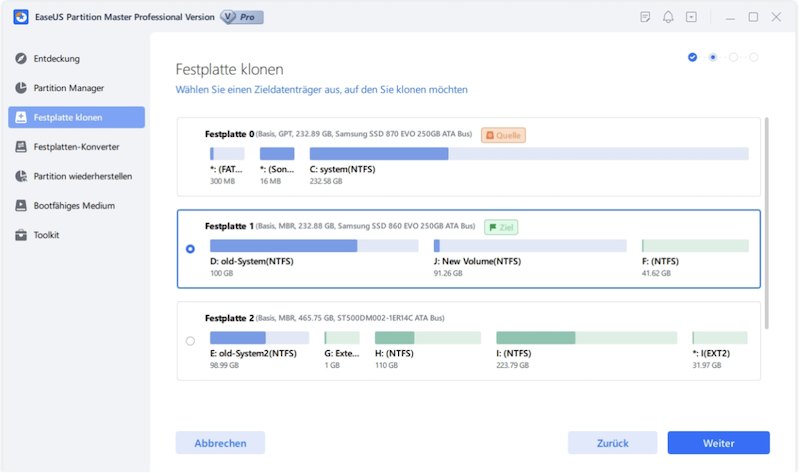Click the 98.99 GB size text
Image resolution: width=800 pixels, height=473 pixels.
[224, 365]
